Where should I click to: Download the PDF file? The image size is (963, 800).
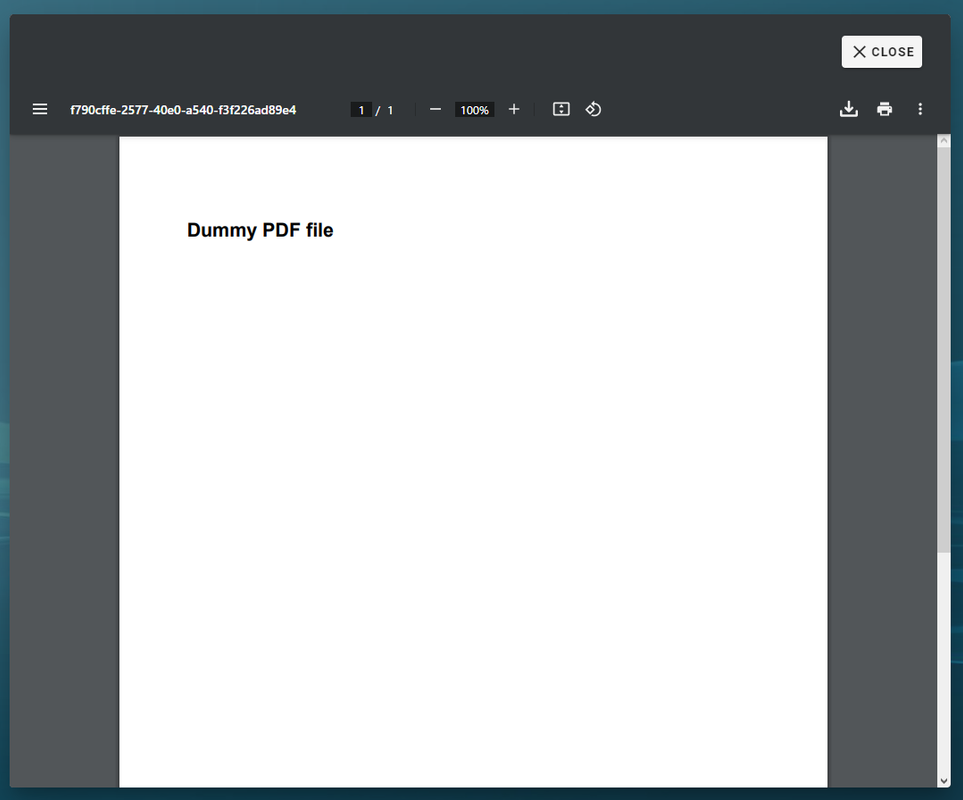point(849,109)
